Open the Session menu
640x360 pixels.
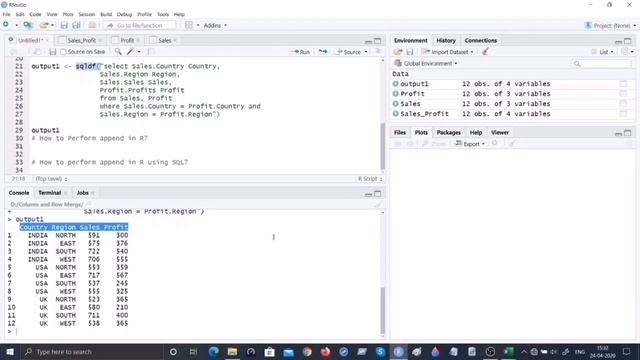87,14
